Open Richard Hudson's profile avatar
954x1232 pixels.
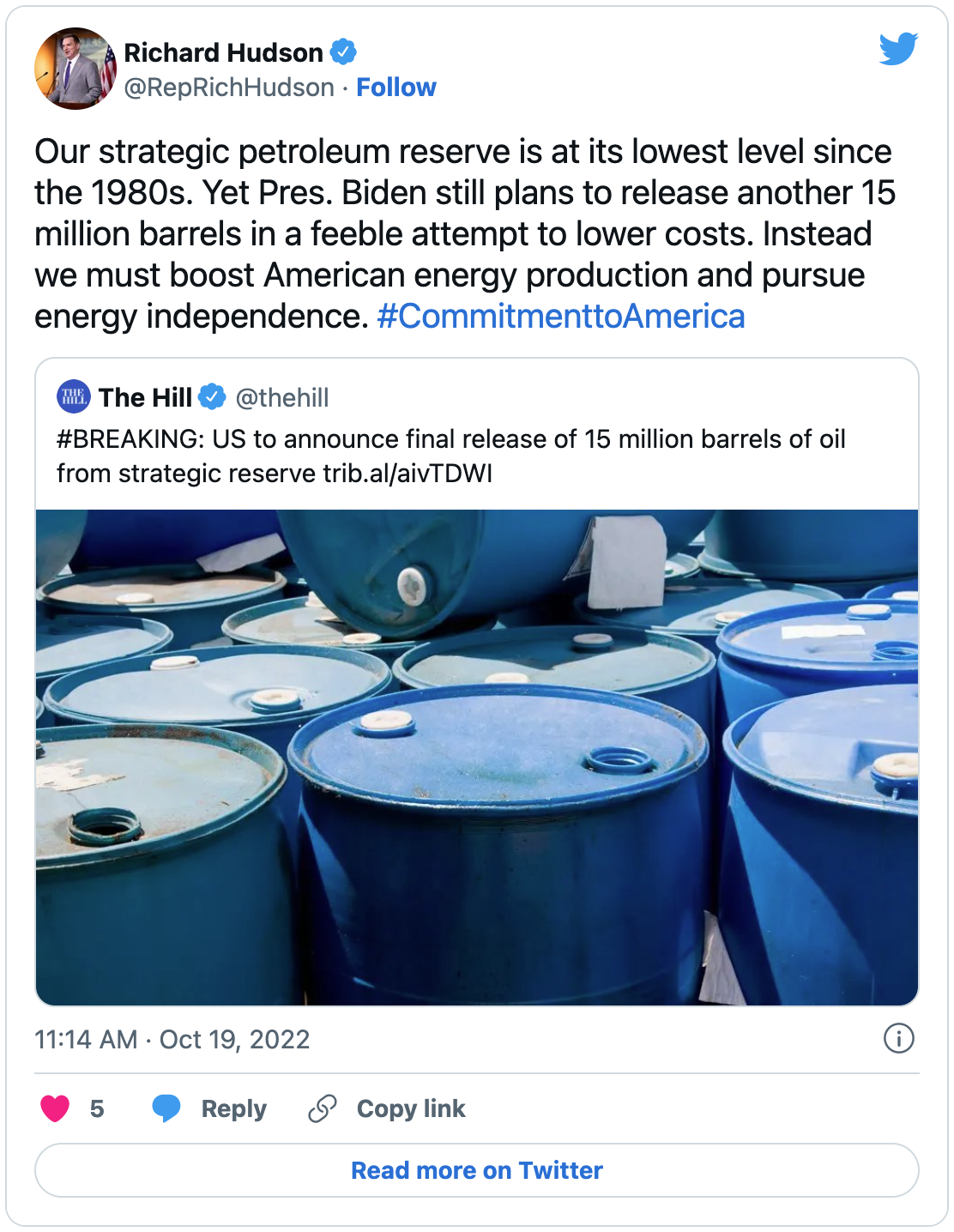[75, 69]
